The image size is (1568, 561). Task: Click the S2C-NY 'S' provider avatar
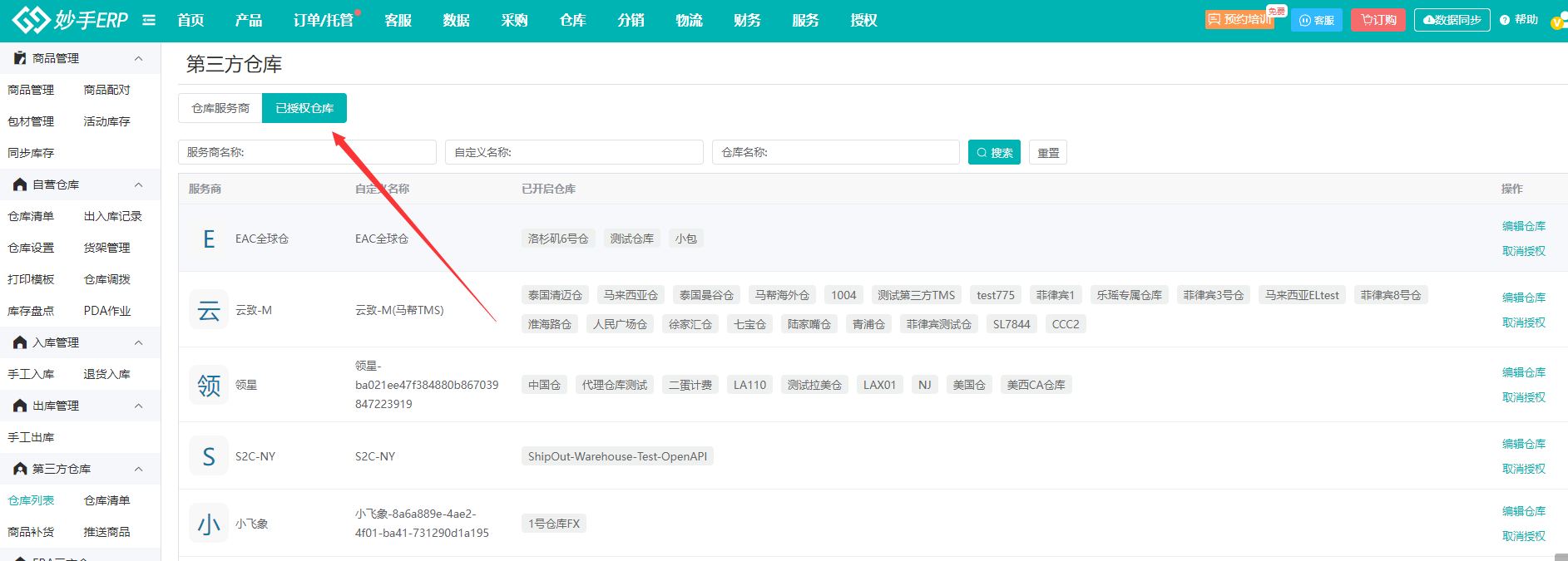[x=209, y=456]
